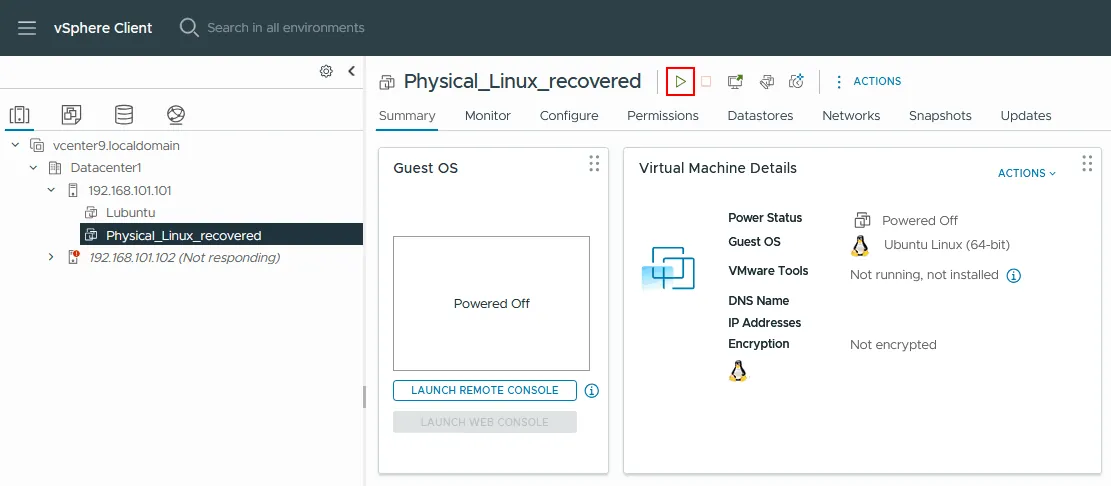Click the search magnifier icon
Screen dimensions: 1111x486
pyautogui.click(x=189, y=28)
